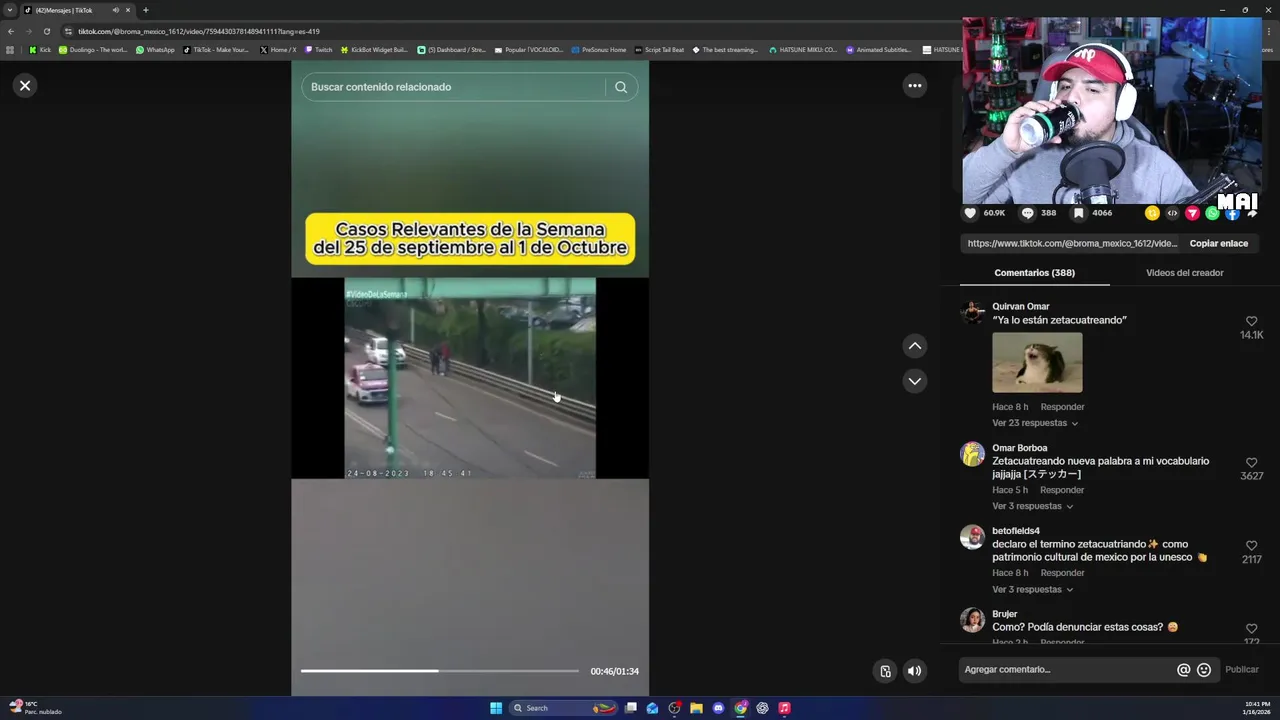
Task: Click Copiar enlace button
Action: tap(1218, 243)
